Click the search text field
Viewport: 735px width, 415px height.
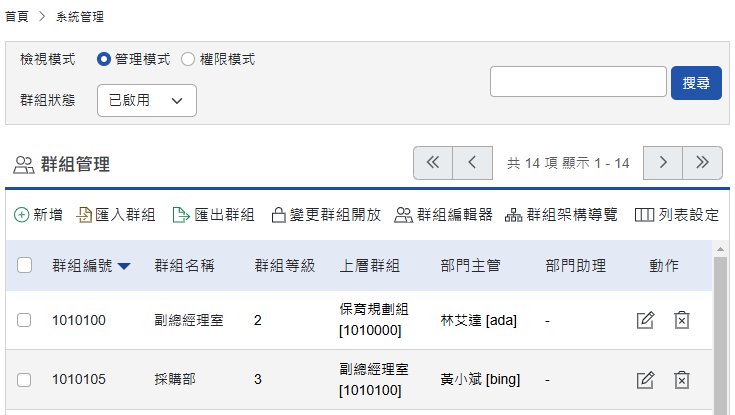tap(578, 82)
